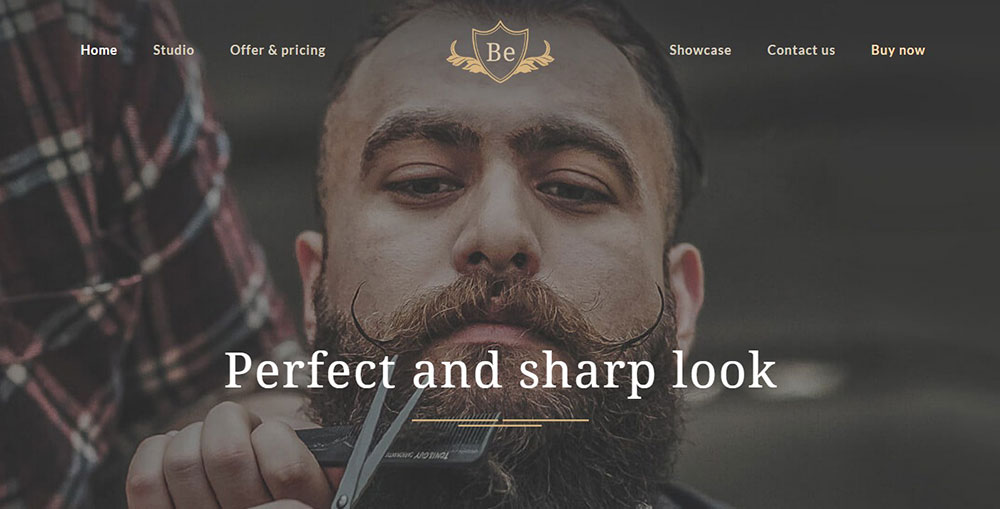Go to the Home menu item
Viewport: 1000px width, 509px height.
tap(99, 50)
